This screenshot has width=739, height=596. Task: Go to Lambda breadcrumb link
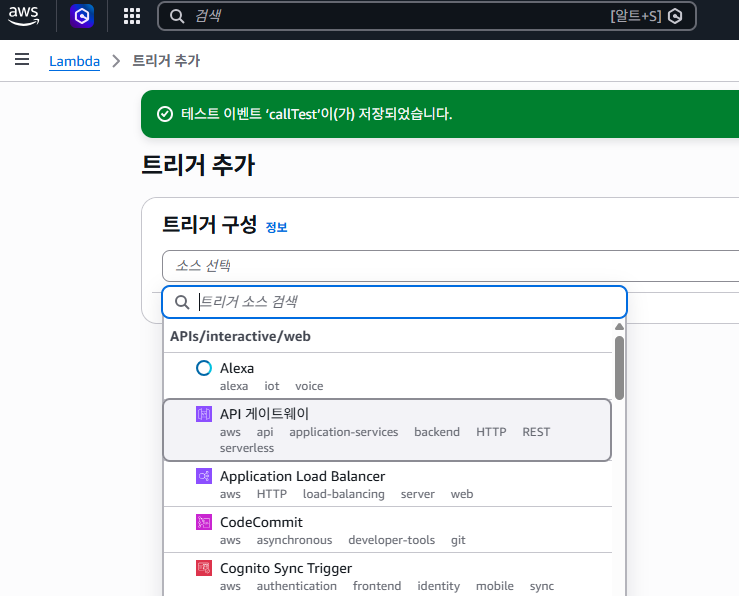click(x=74, y=61)
